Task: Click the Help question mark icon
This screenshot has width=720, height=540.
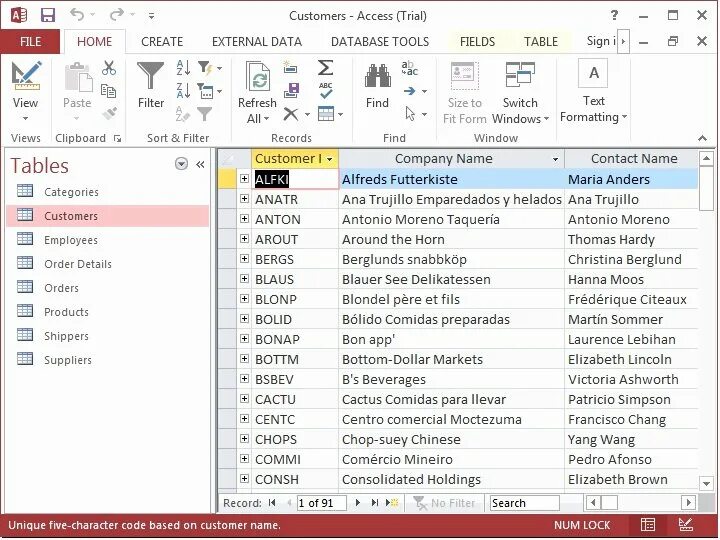Action: (x=614, y=15)
